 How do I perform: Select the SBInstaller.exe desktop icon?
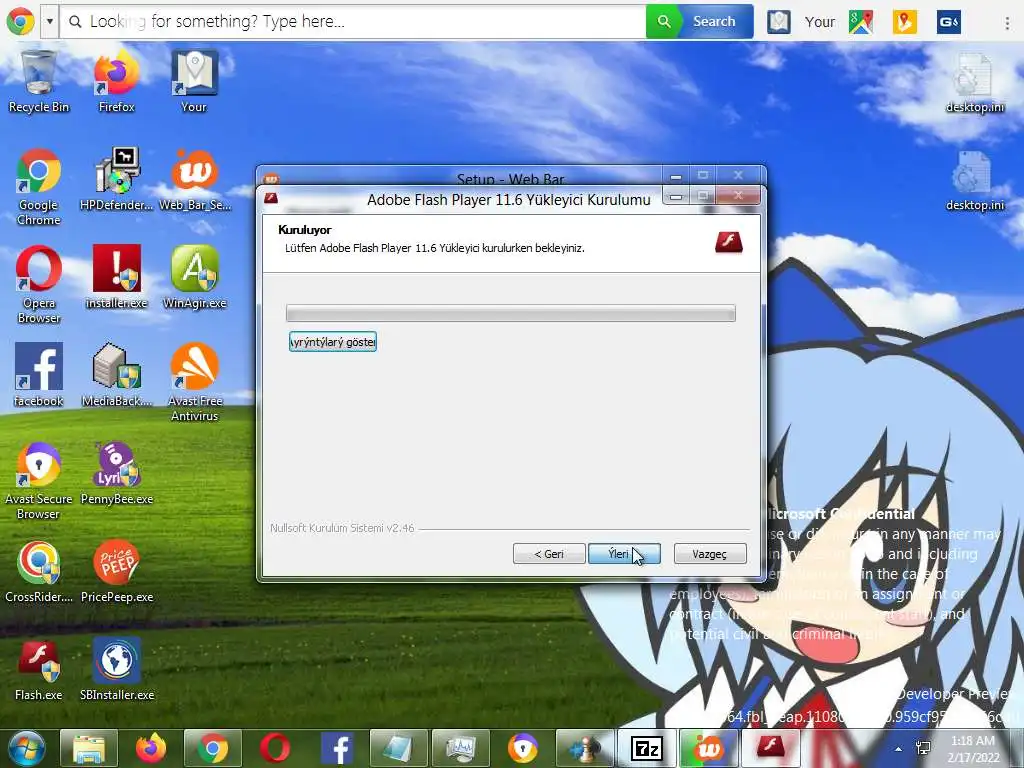point(116,669)
